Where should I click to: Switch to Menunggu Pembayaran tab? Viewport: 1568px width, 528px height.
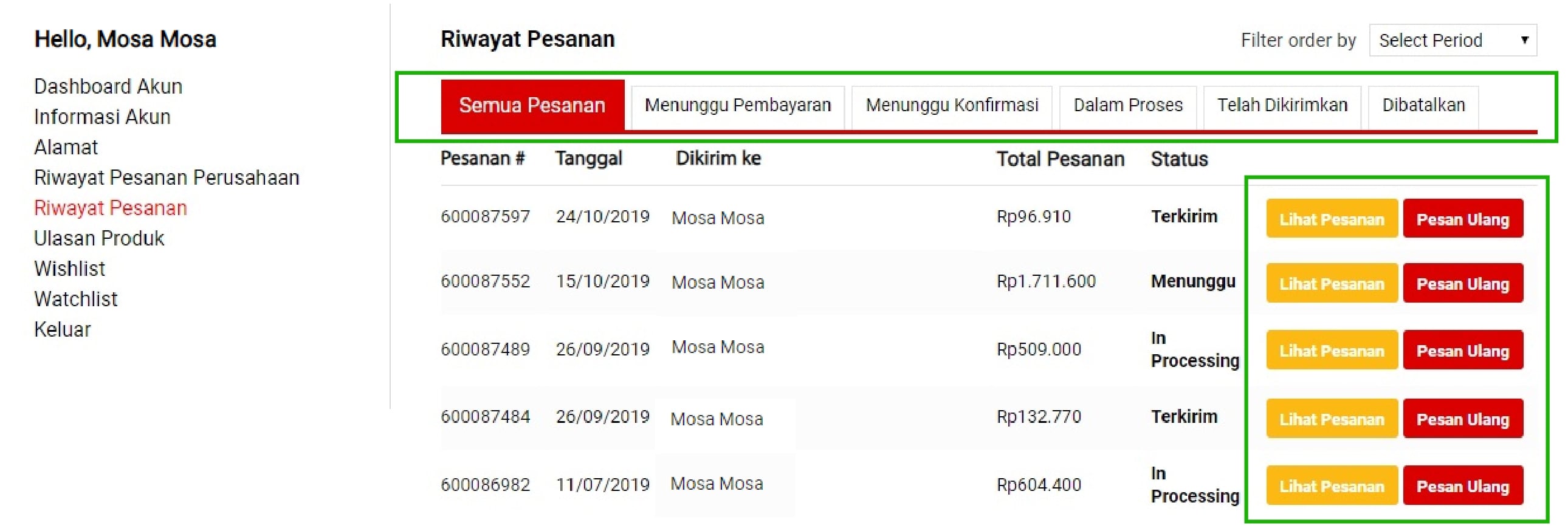point(737,105)
